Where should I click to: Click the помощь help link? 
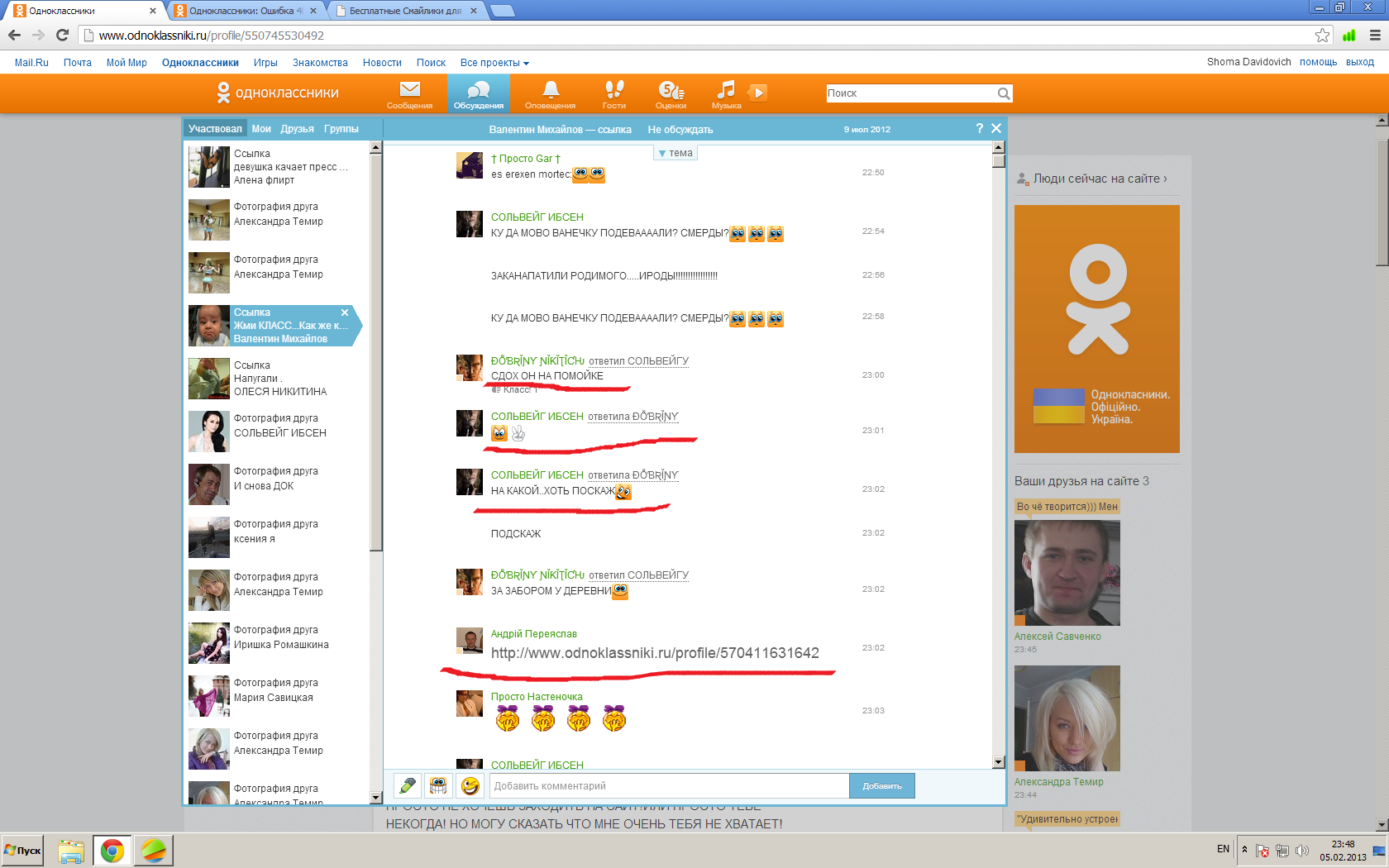pyautogui.click(x=1318, y=62)
